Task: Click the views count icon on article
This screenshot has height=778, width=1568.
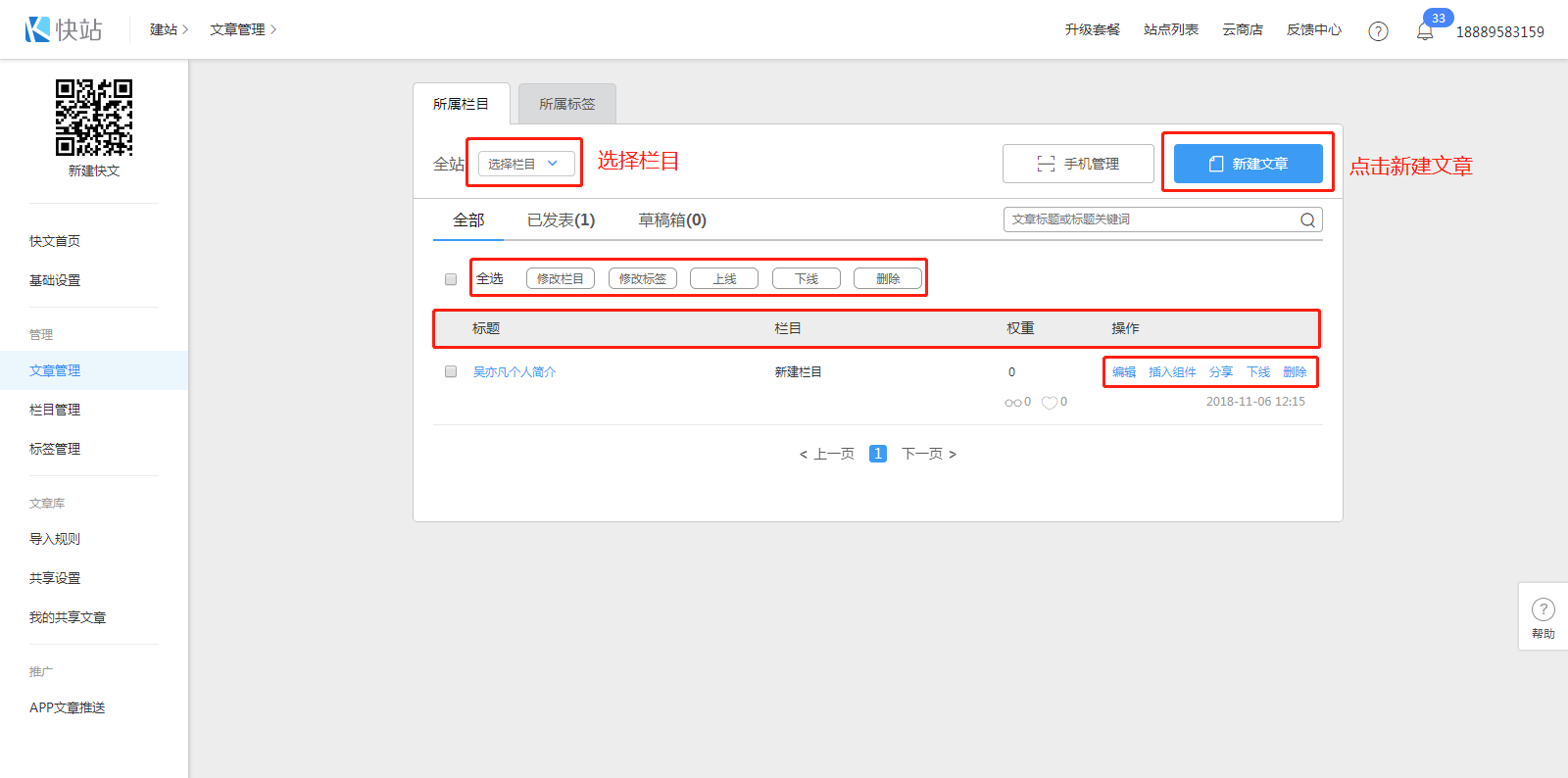Action: coord(1012,402)
